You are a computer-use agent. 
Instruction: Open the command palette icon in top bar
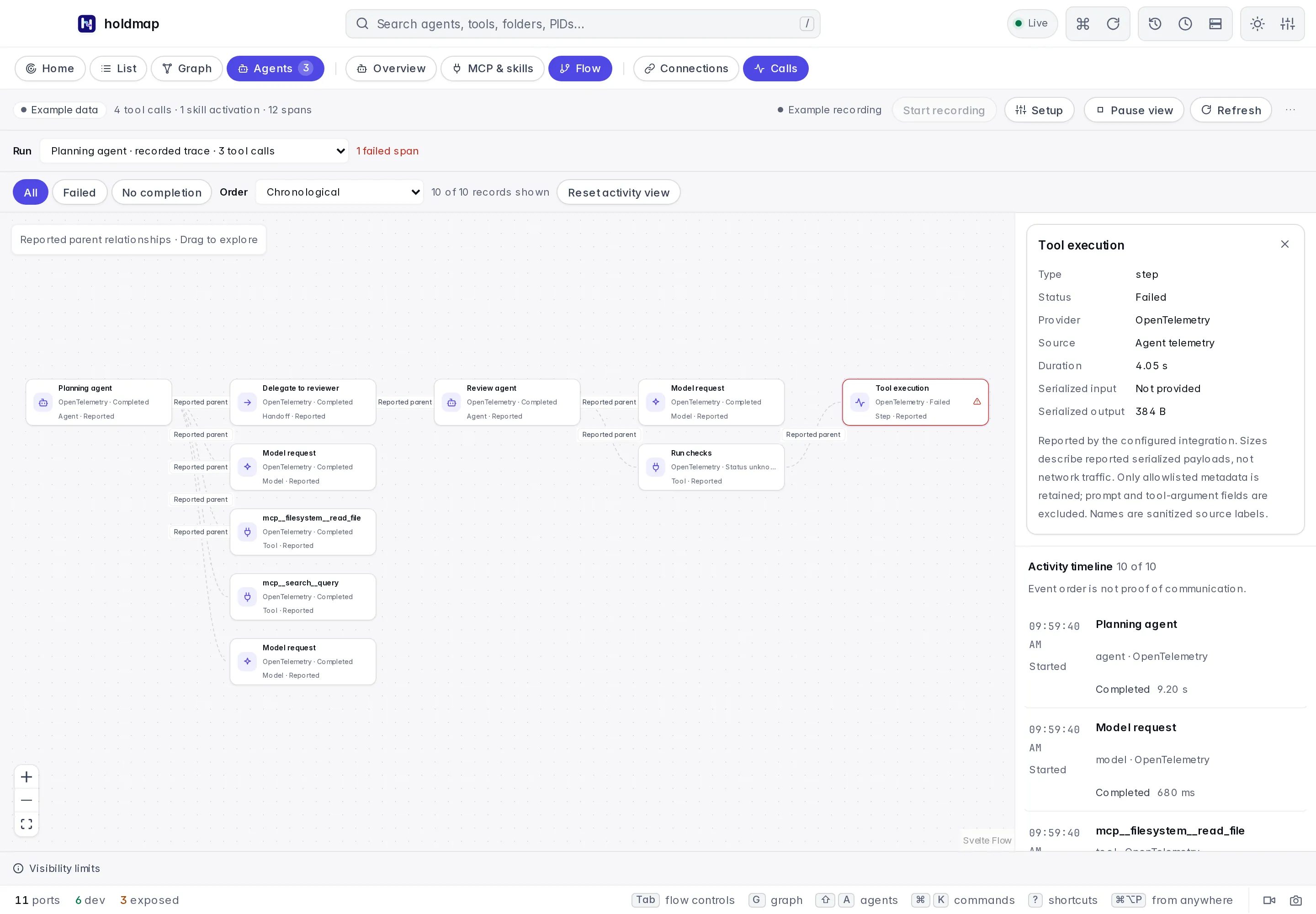pos(1083,23)
